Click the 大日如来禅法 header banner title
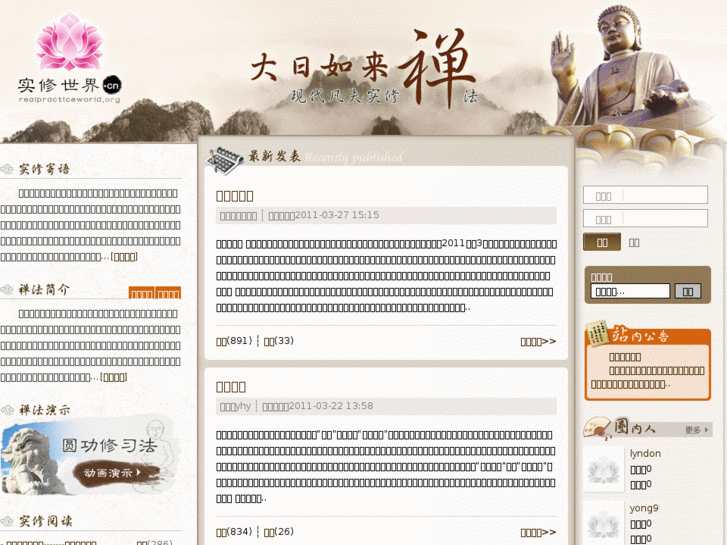The width and height of the screenshot is (727, 545). 364,70
